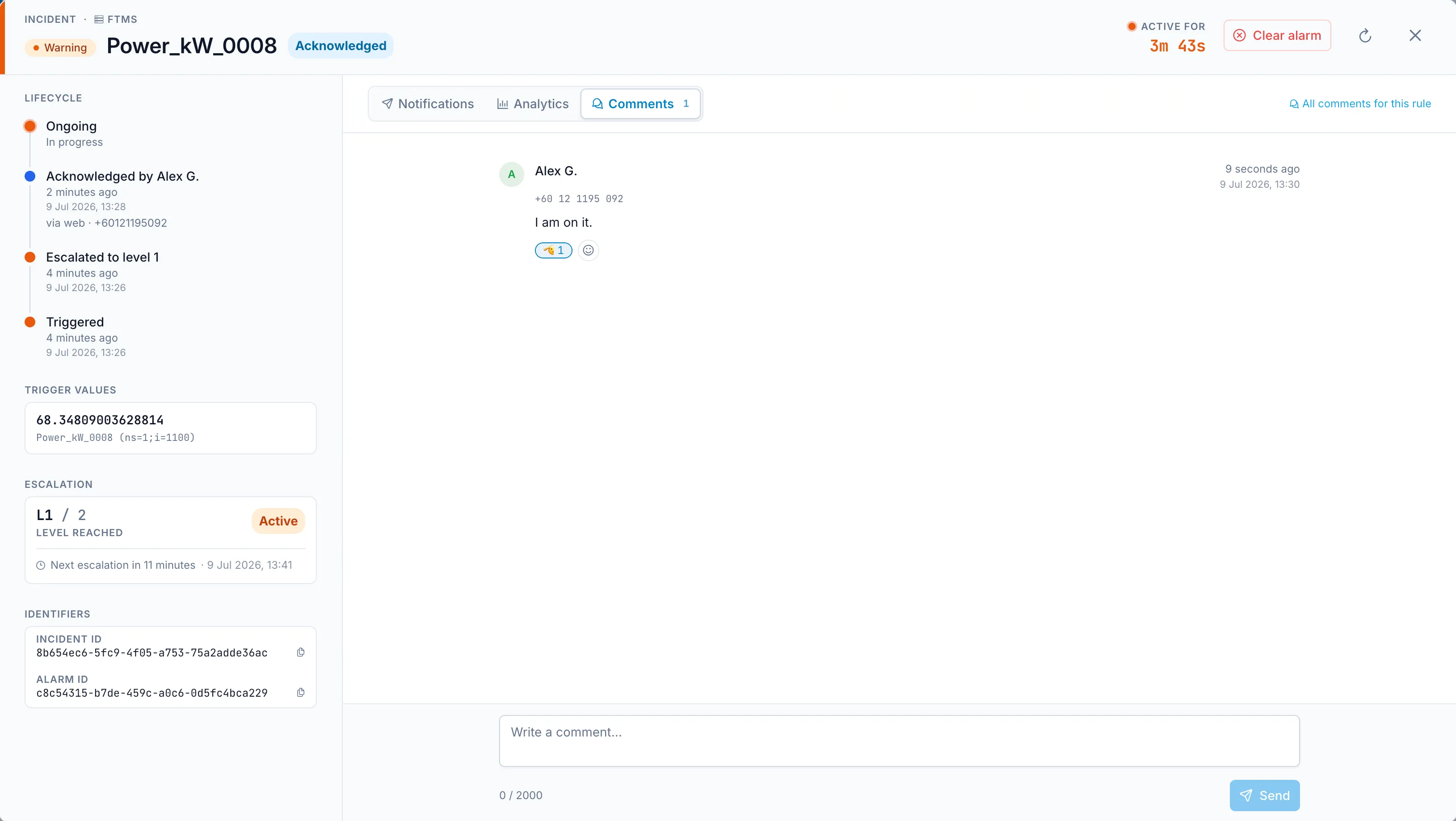The image size is (1456, 821).
Task: Click the Warning severity badge
Action: tap(60, 47)
